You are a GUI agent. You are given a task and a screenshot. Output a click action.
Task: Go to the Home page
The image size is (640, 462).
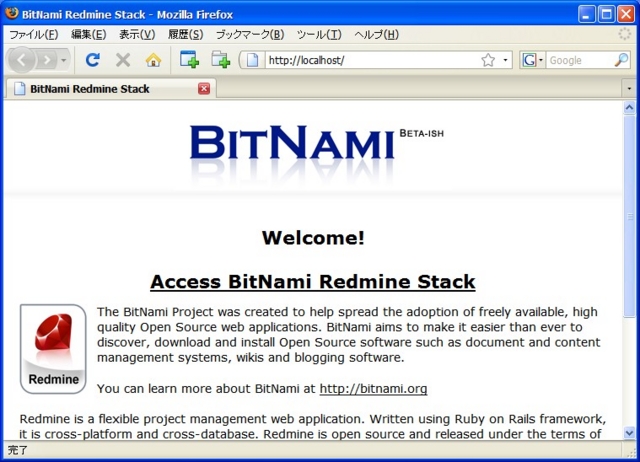point(153,60)
